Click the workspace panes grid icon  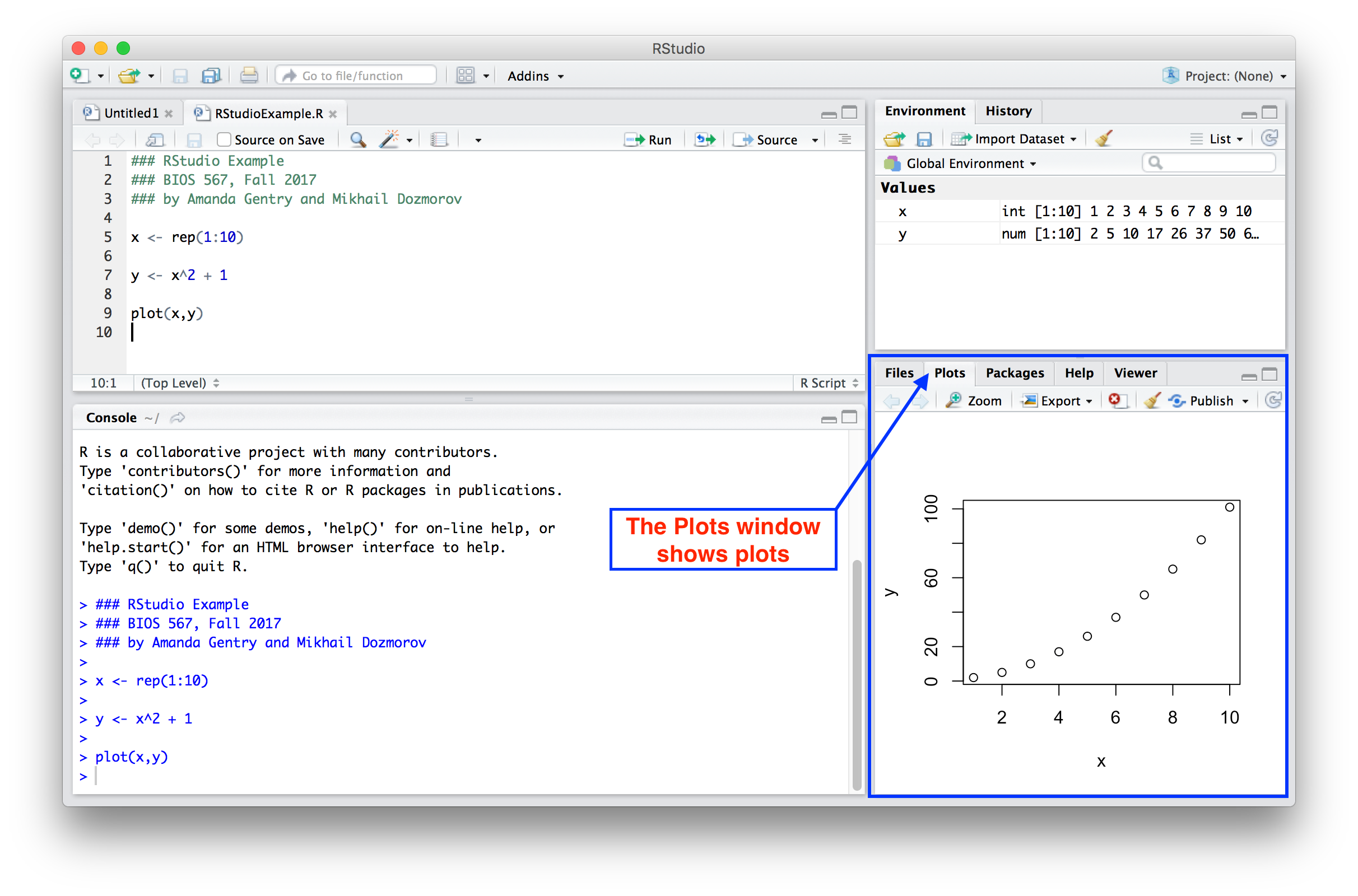[x=465, y=76]
